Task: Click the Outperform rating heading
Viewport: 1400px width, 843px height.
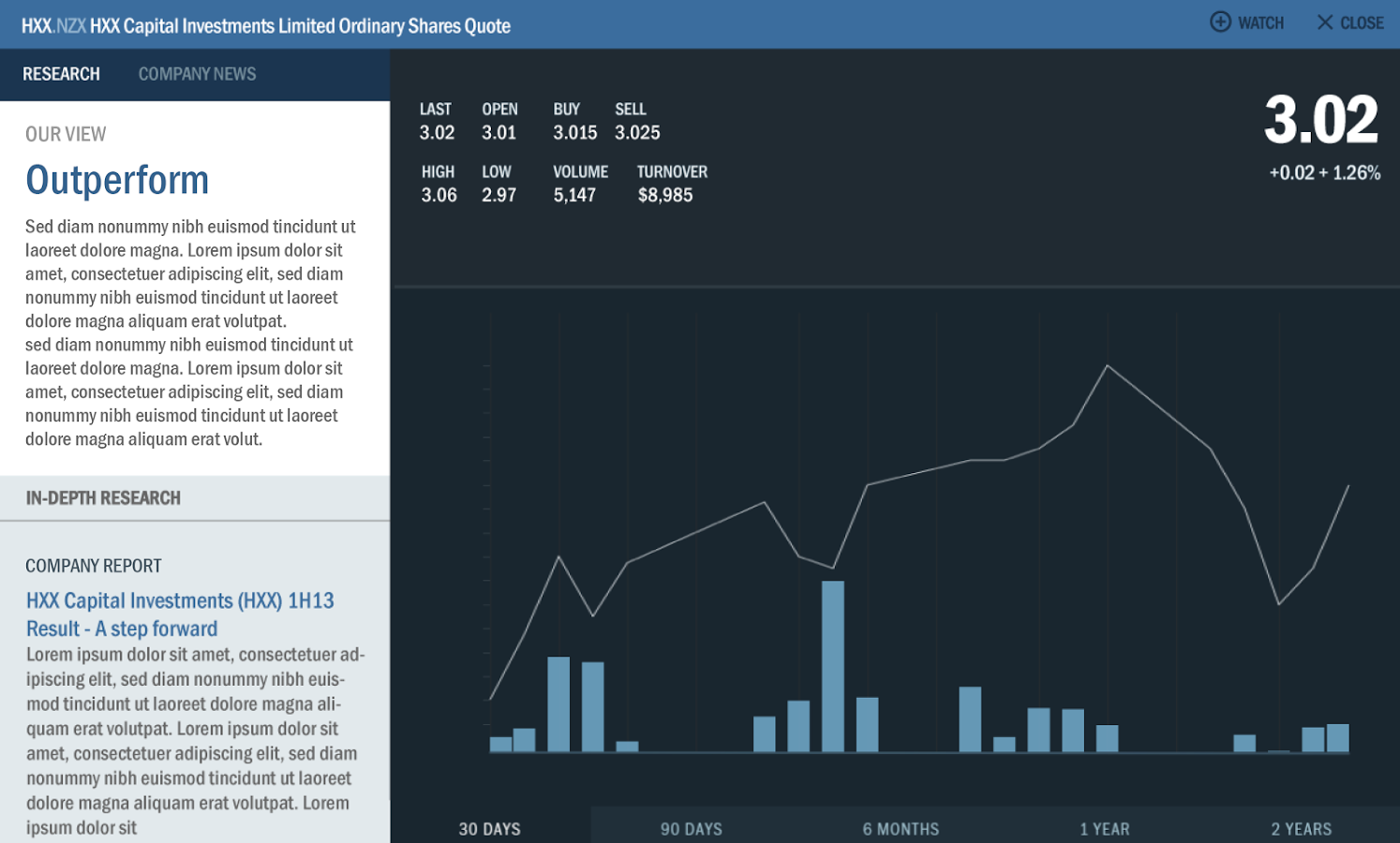Action: pyautogui.click(x=117, y=180)
